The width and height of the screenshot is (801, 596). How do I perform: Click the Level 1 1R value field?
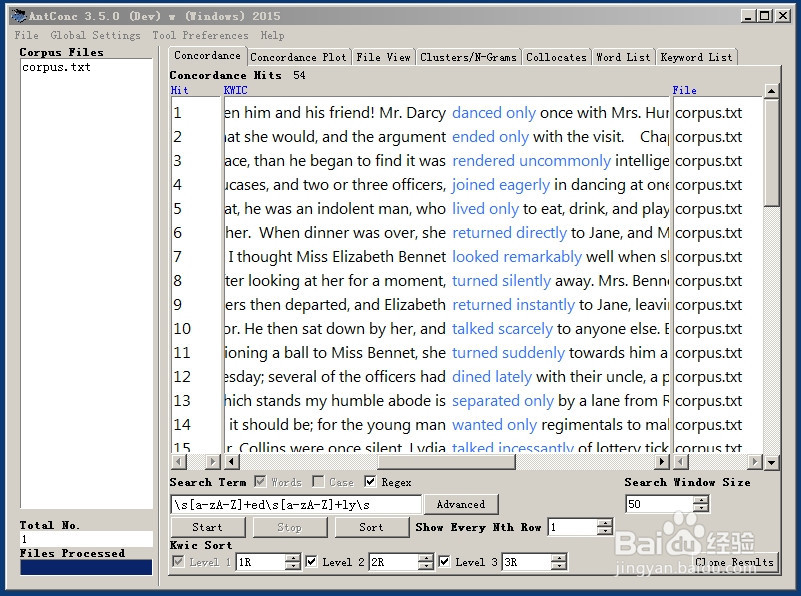tap(261, 562)
